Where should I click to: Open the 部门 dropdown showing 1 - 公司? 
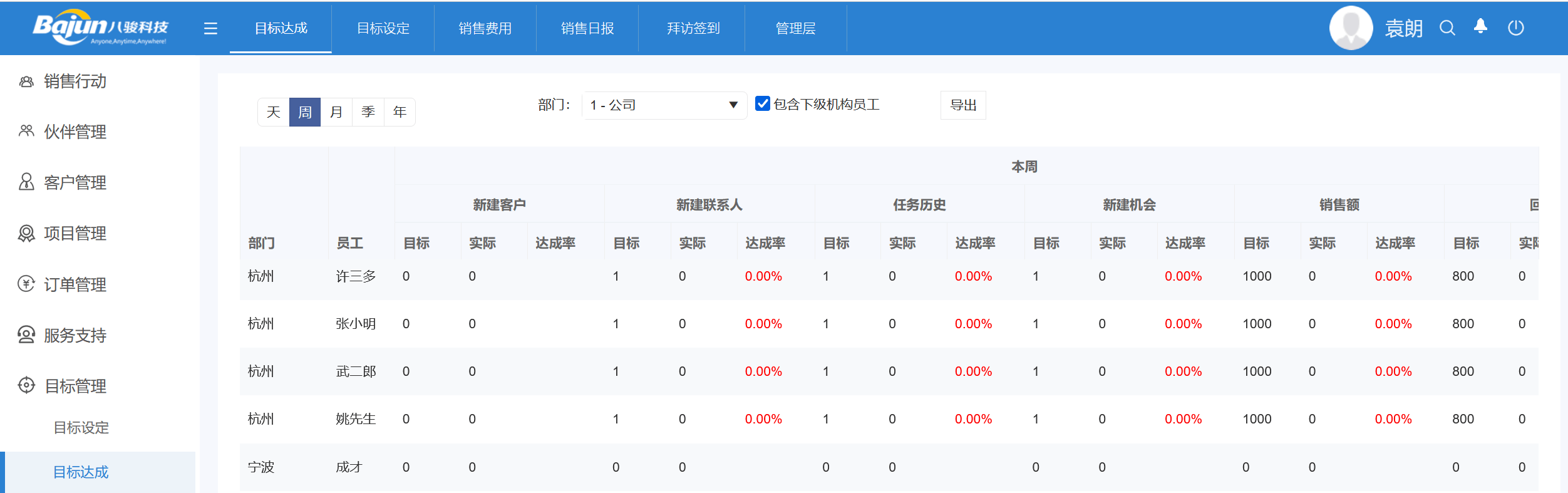tap(664, 105)
